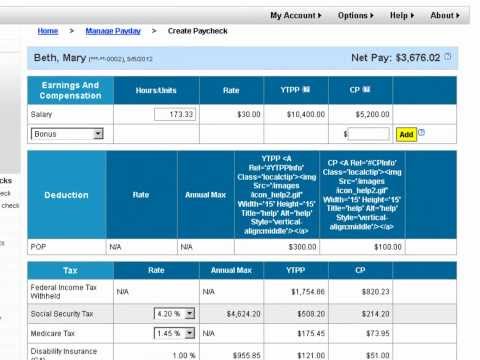Image resolution: width=480 pixels, height=360 pixels.
Task: Click the Disability Insurance annual max $955.85
Action: (x=247, y=355)
